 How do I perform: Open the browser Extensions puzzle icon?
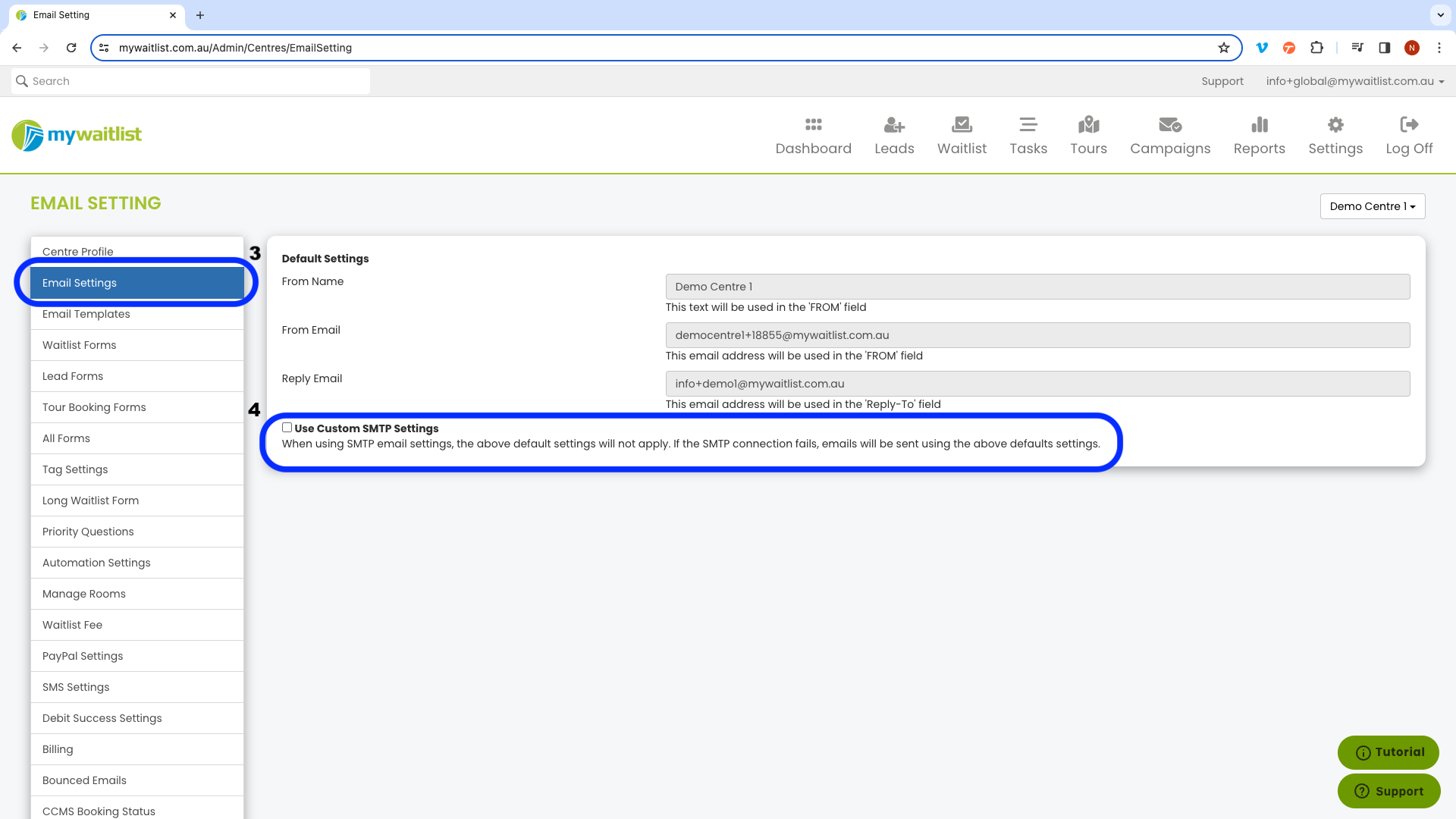point(1316,48)
